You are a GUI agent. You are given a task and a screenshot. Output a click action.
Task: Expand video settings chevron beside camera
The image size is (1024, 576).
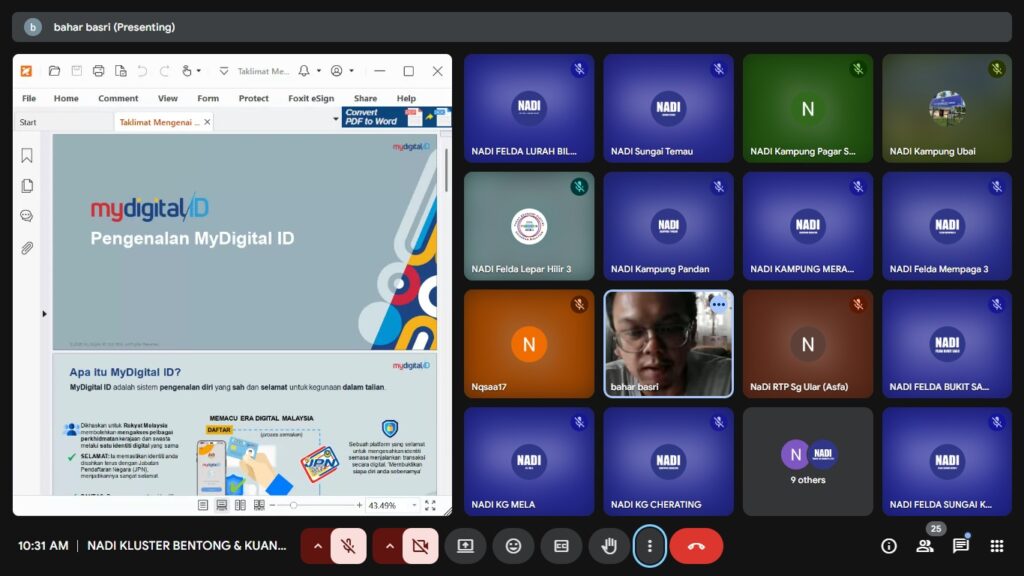coord(389,545)
